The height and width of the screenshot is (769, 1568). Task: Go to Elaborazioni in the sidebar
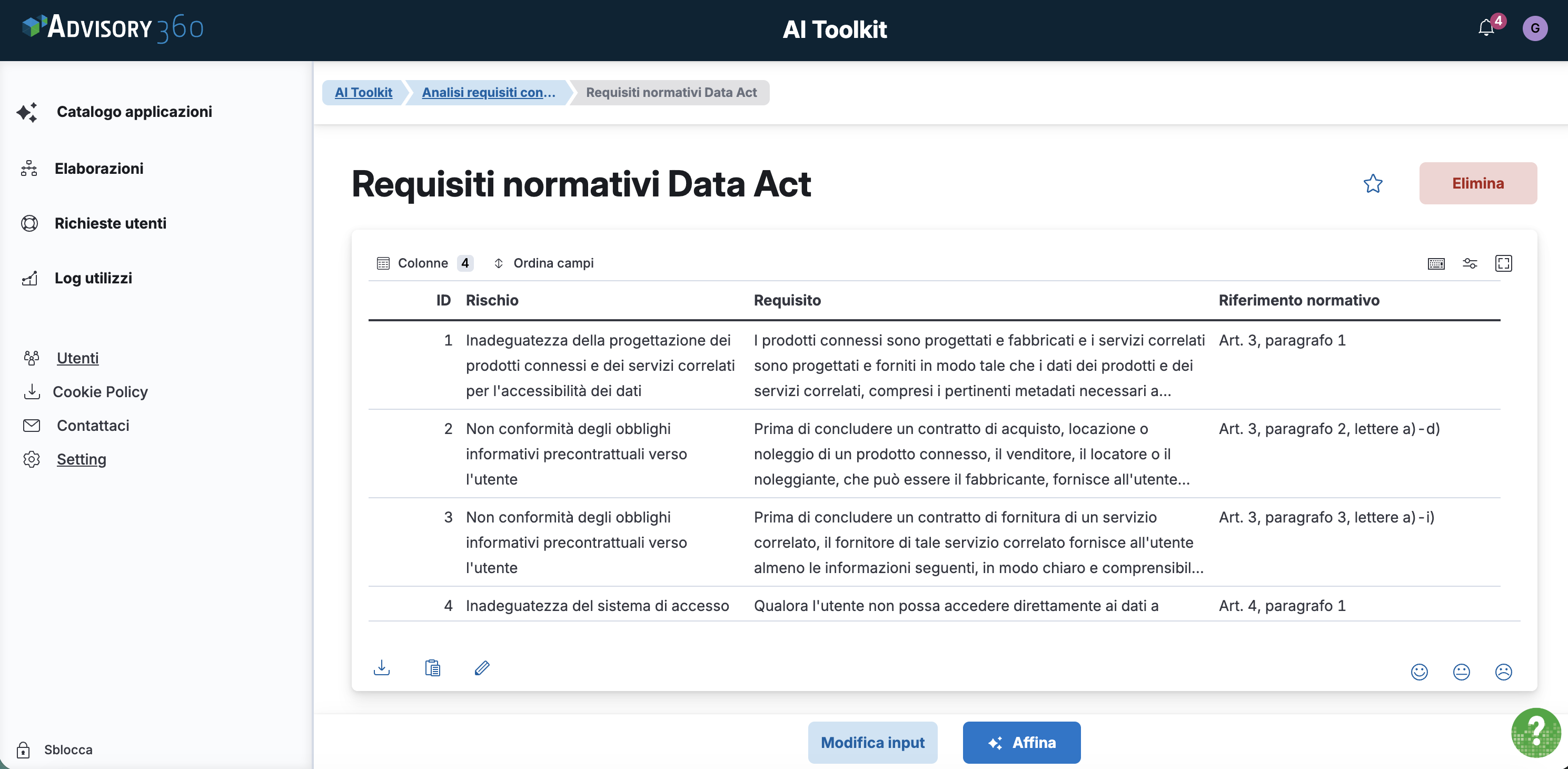(x=98, y=169)
